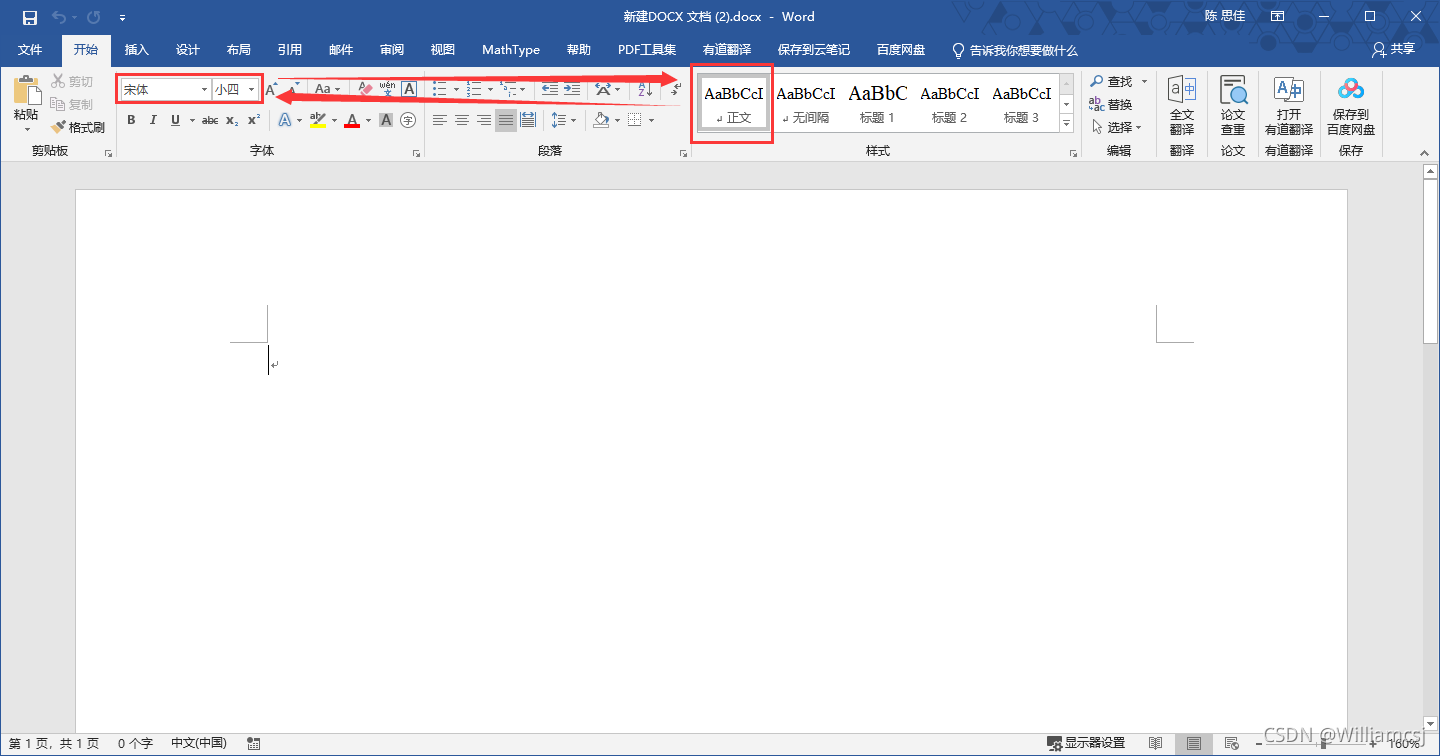Click the Sort A-Z icon
The width and height of the screenshot is (1440, 756).
pos(646,89)
